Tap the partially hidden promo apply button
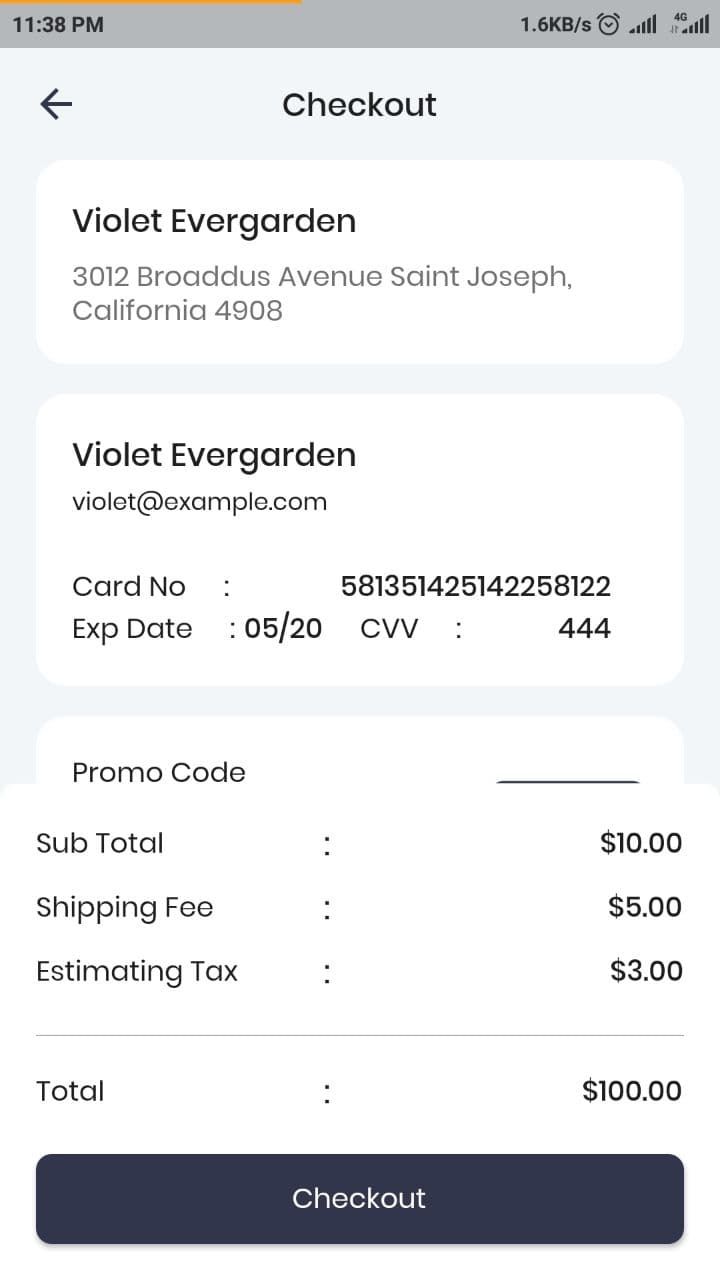This screenshot has height=1280, width=720. tap(568, 781)
